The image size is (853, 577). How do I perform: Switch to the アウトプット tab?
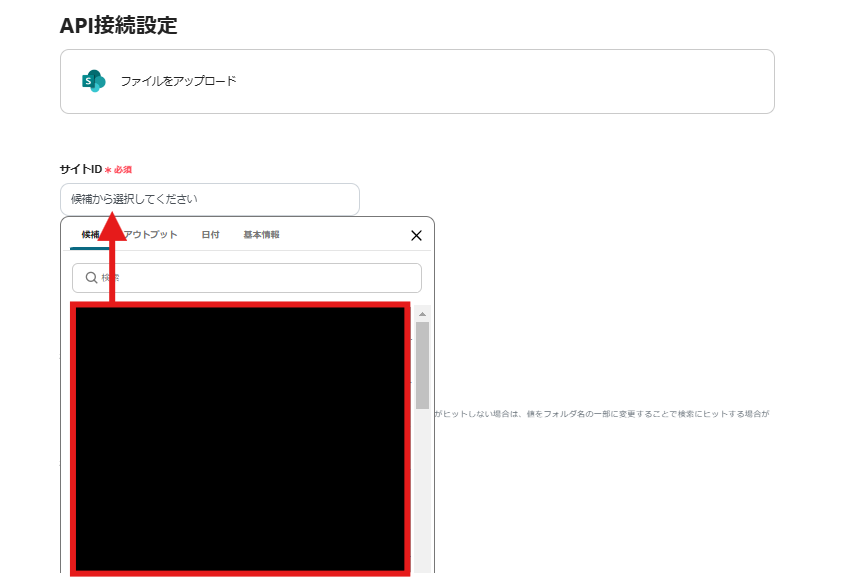coord(150,234)
